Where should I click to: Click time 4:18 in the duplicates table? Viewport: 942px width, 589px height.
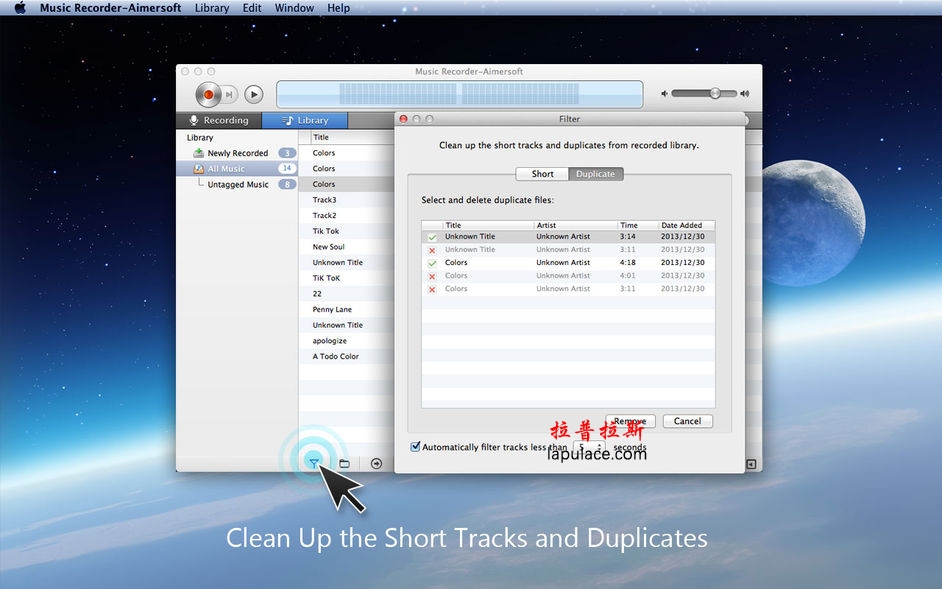(627, 263)
